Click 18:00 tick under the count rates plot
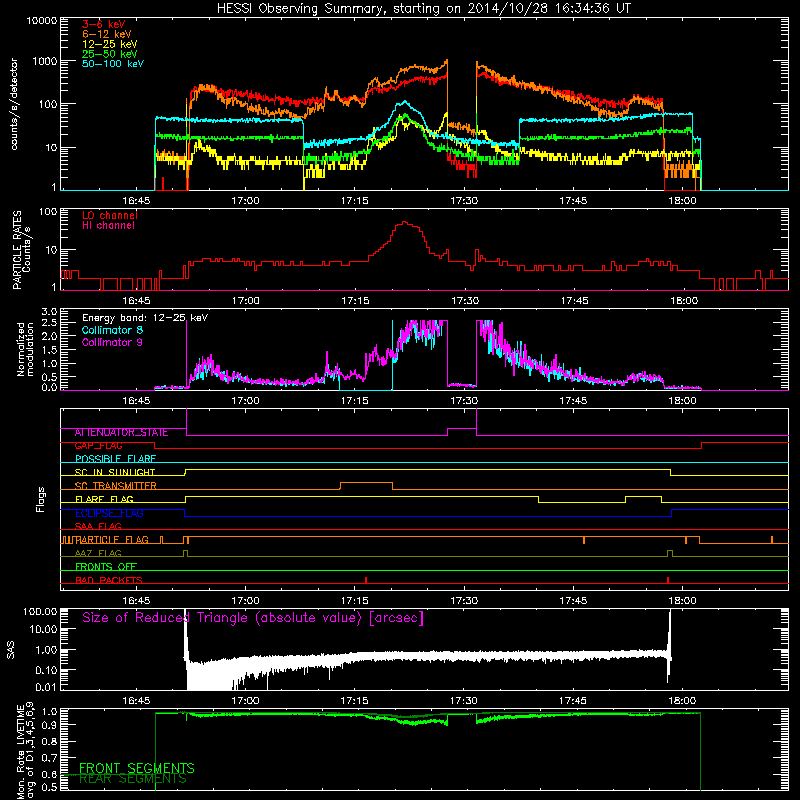 [682, 201]
